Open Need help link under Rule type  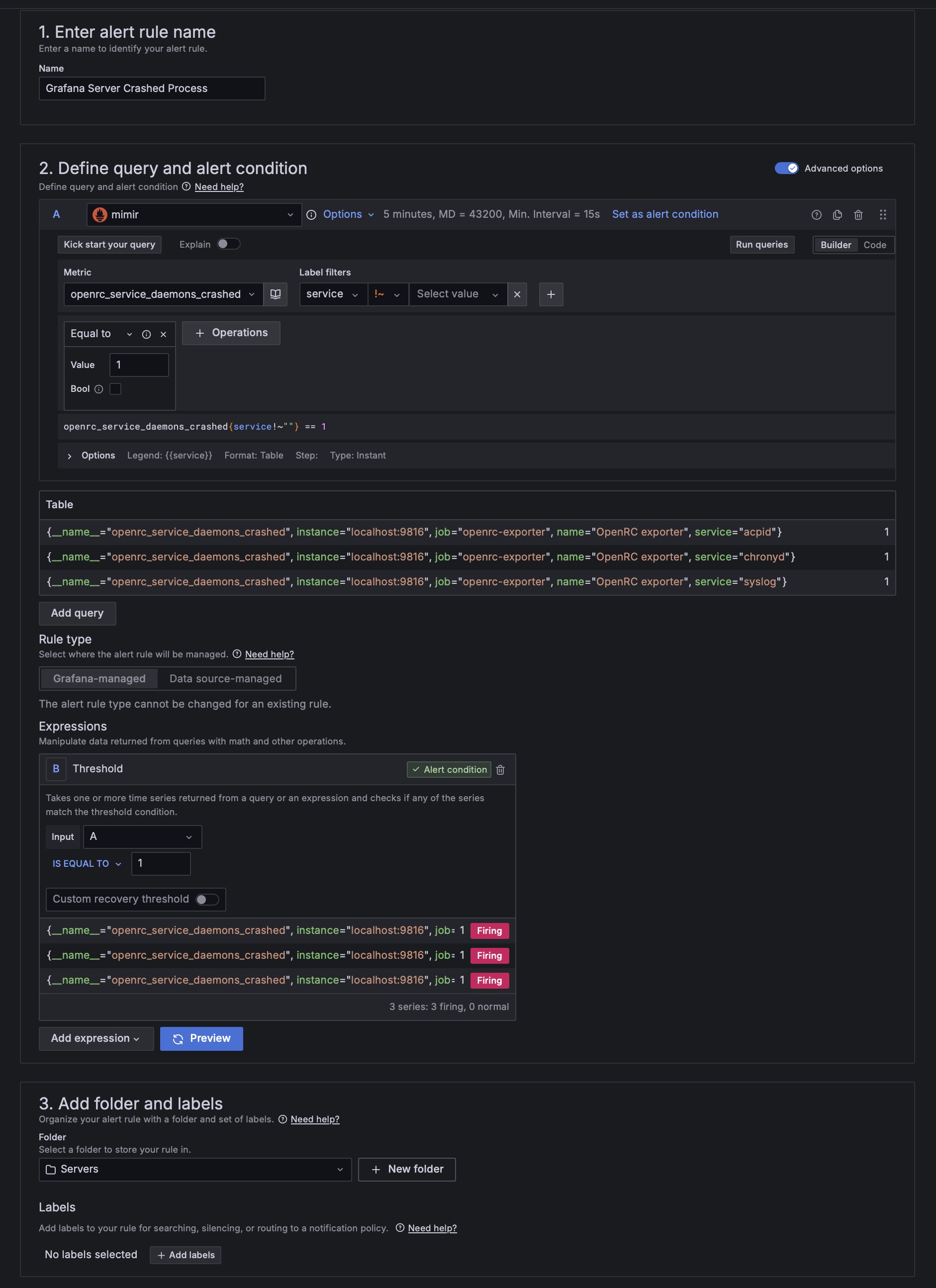[269, 654]
